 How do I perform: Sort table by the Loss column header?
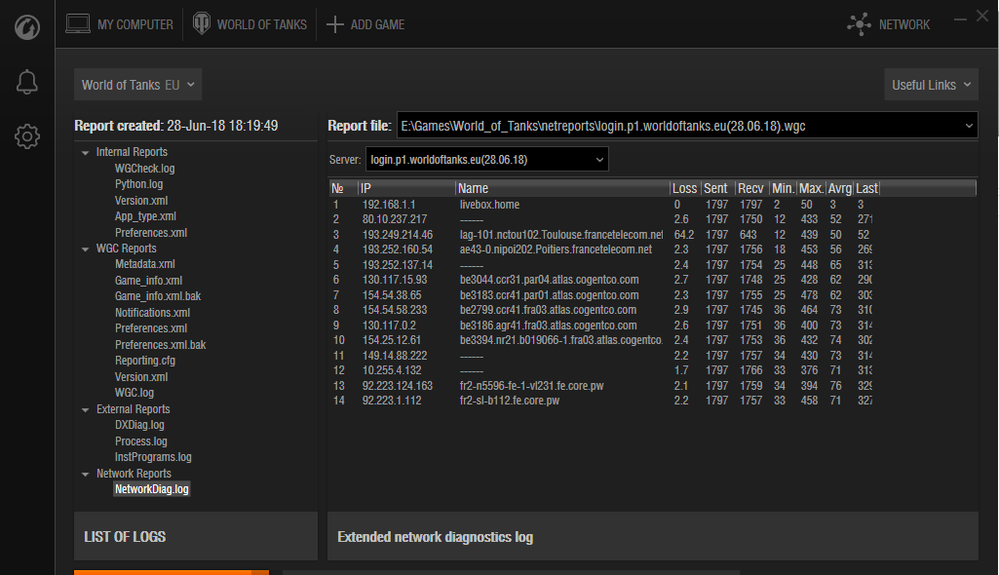pyautogui.click(x=684, y=188)
